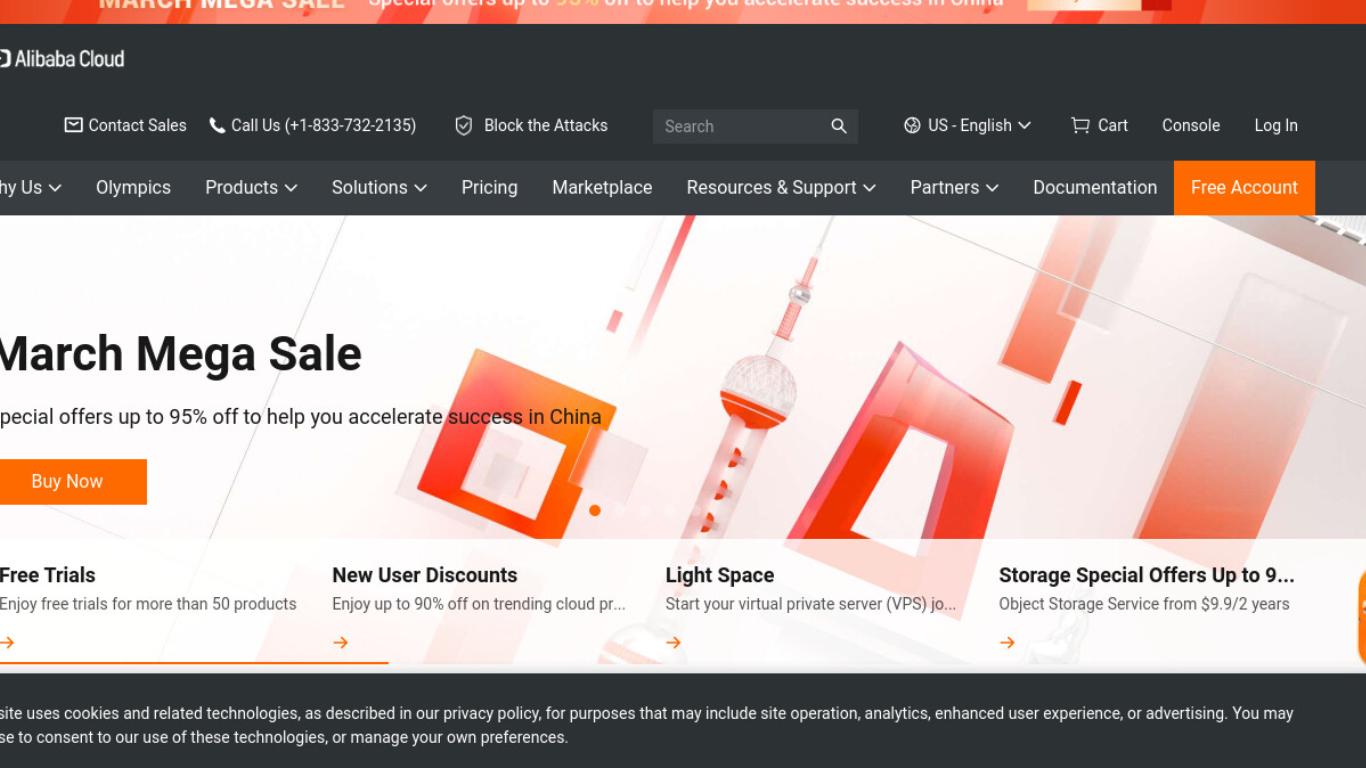Viewport: 1366px width, 768px height.
Task: Open the Olympics menu item
Action: (x=133, y=187)
